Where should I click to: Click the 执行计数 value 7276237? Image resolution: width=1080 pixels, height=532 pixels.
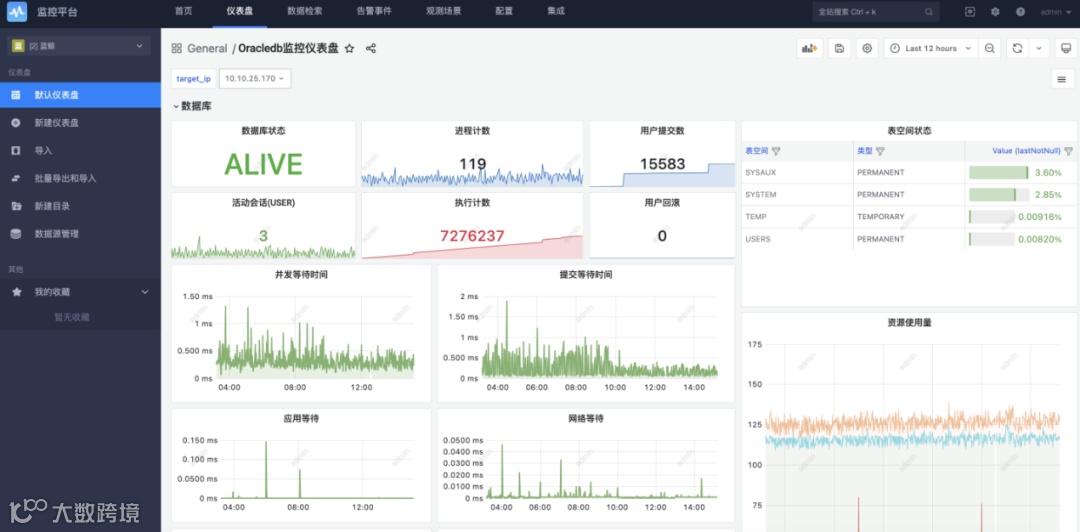pos(472,236)
